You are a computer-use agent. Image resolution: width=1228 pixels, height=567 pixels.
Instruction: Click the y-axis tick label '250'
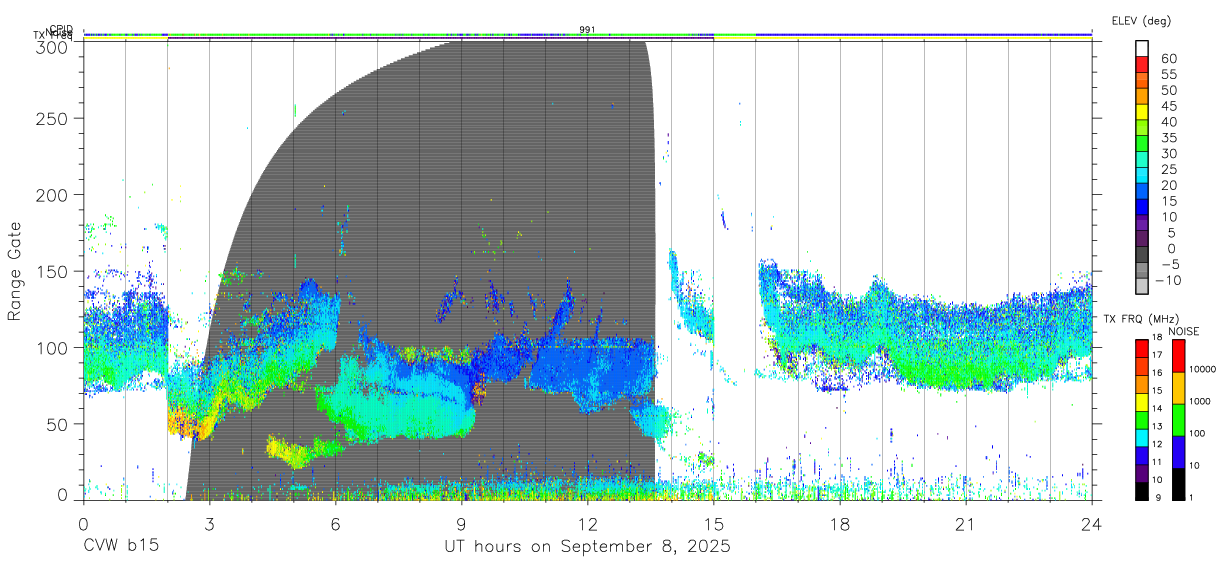(53, 118)
